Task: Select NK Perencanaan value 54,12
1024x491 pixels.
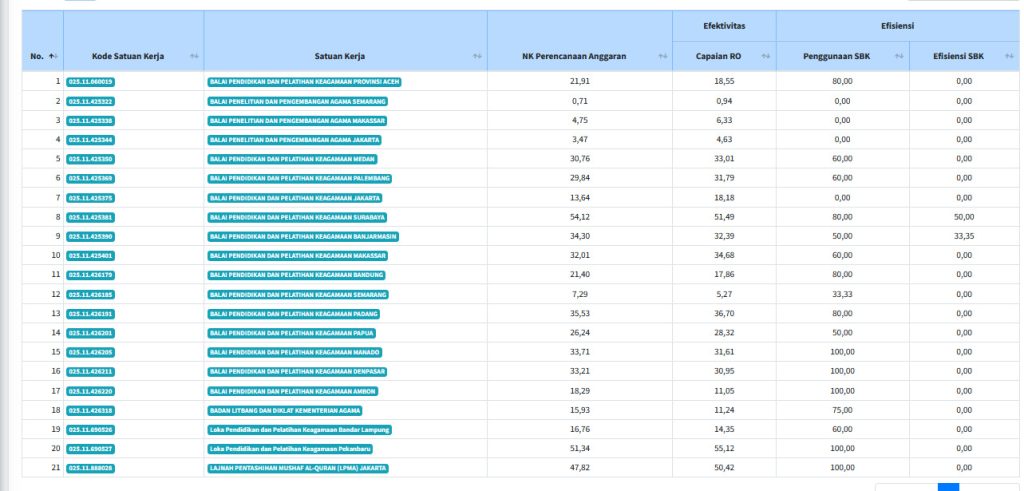Action: pos(580,217)
